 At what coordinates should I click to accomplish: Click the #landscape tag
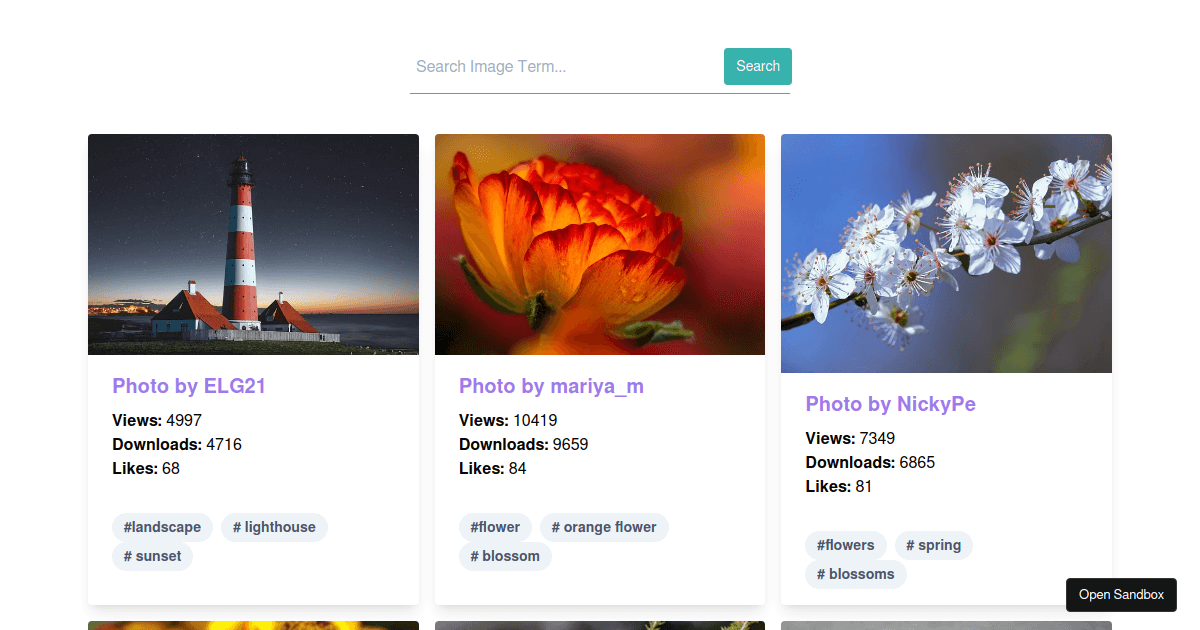point(162,527)
